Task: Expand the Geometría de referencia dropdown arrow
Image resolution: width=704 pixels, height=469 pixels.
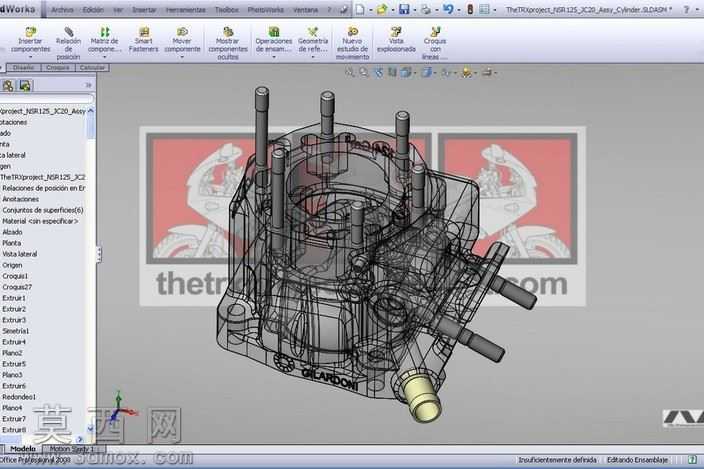Action: coord(313,57)
